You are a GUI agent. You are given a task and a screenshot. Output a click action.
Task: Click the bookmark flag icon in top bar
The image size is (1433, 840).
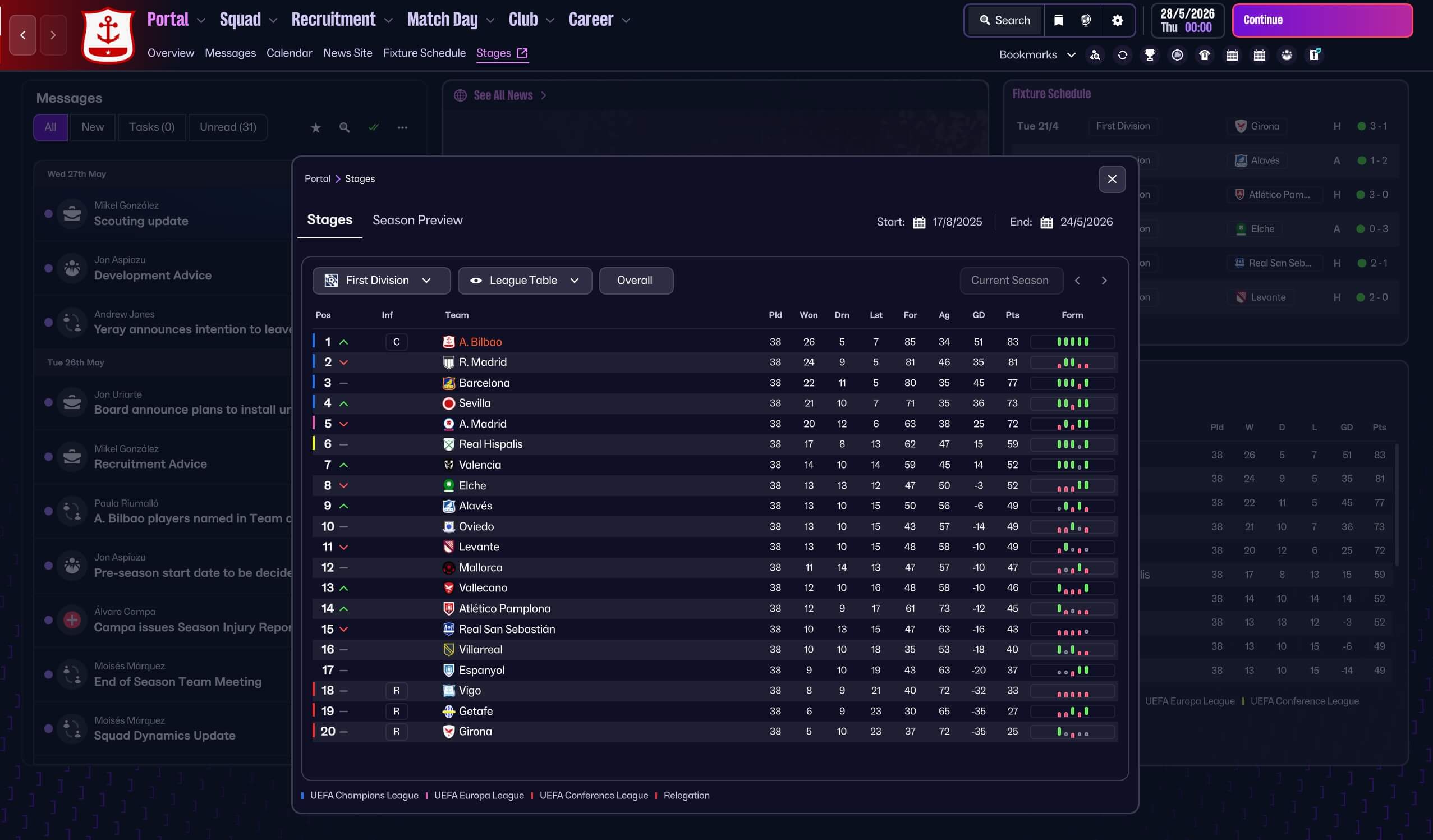(1058, 20)
